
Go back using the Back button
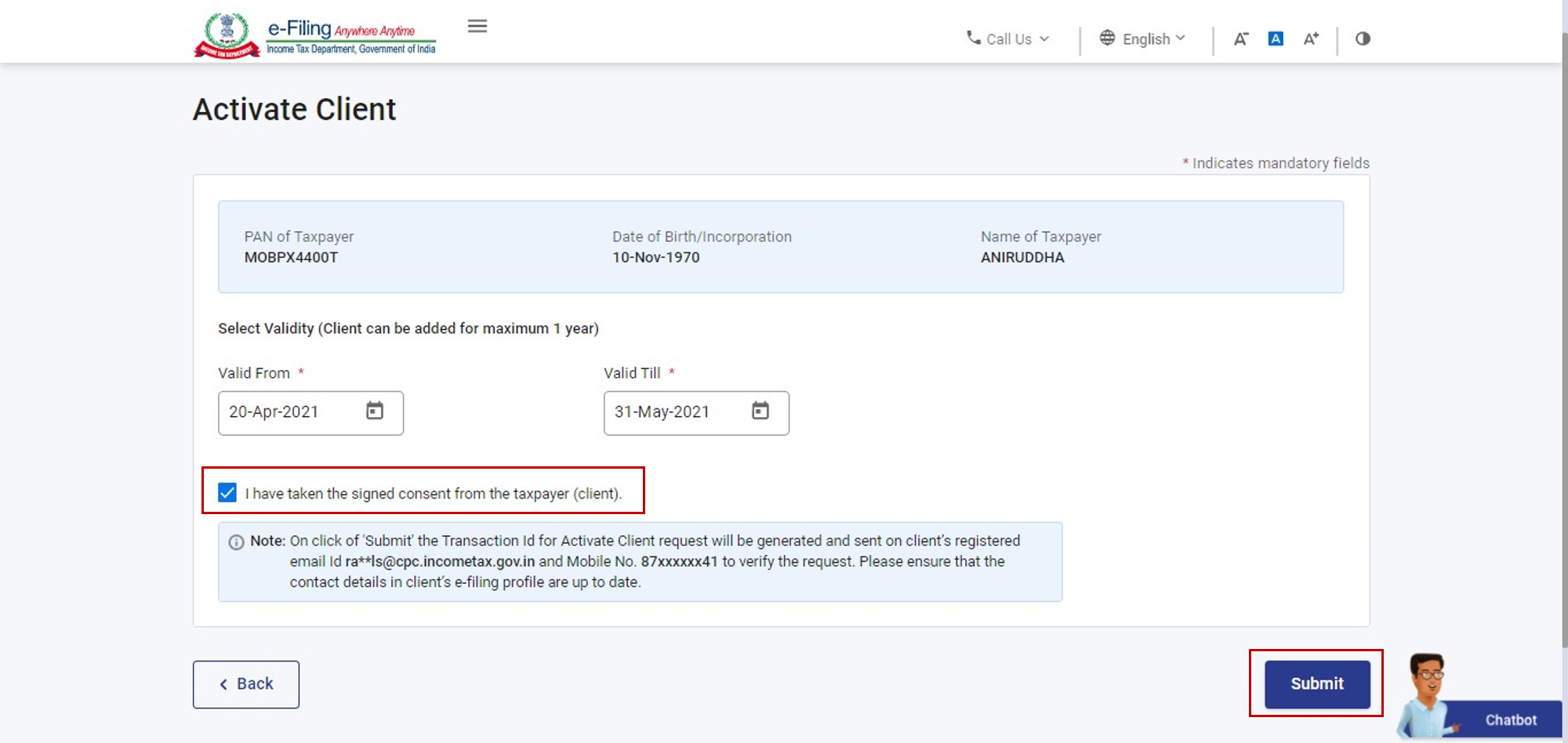pos(246,684)
